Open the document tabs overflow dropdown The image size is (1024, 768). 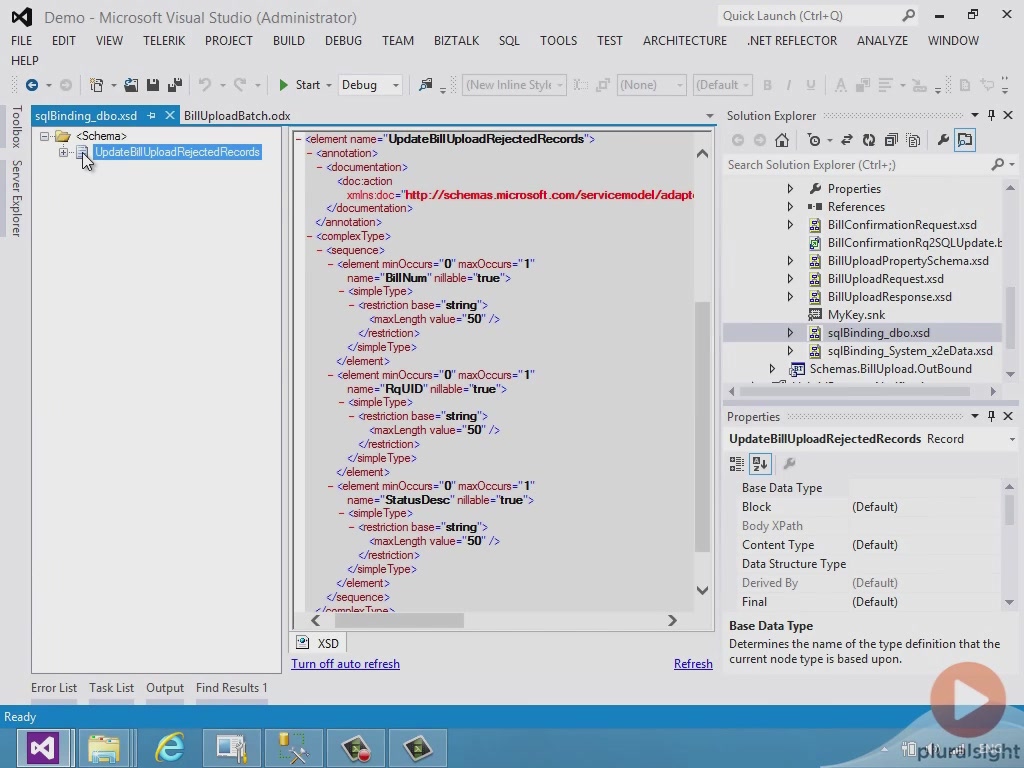click(709, 116)
